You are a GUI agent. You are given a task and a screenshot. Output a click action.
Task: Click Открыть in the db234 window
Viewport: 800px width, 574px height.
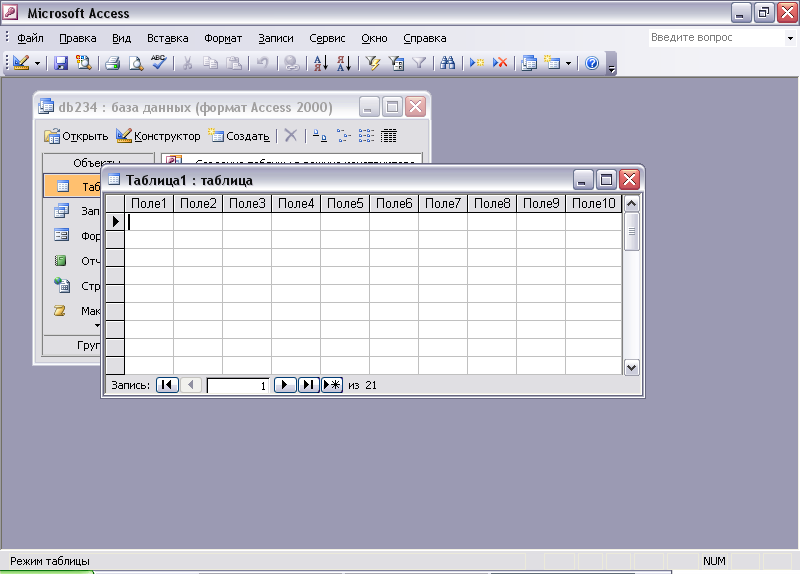[x=76, y=136]
